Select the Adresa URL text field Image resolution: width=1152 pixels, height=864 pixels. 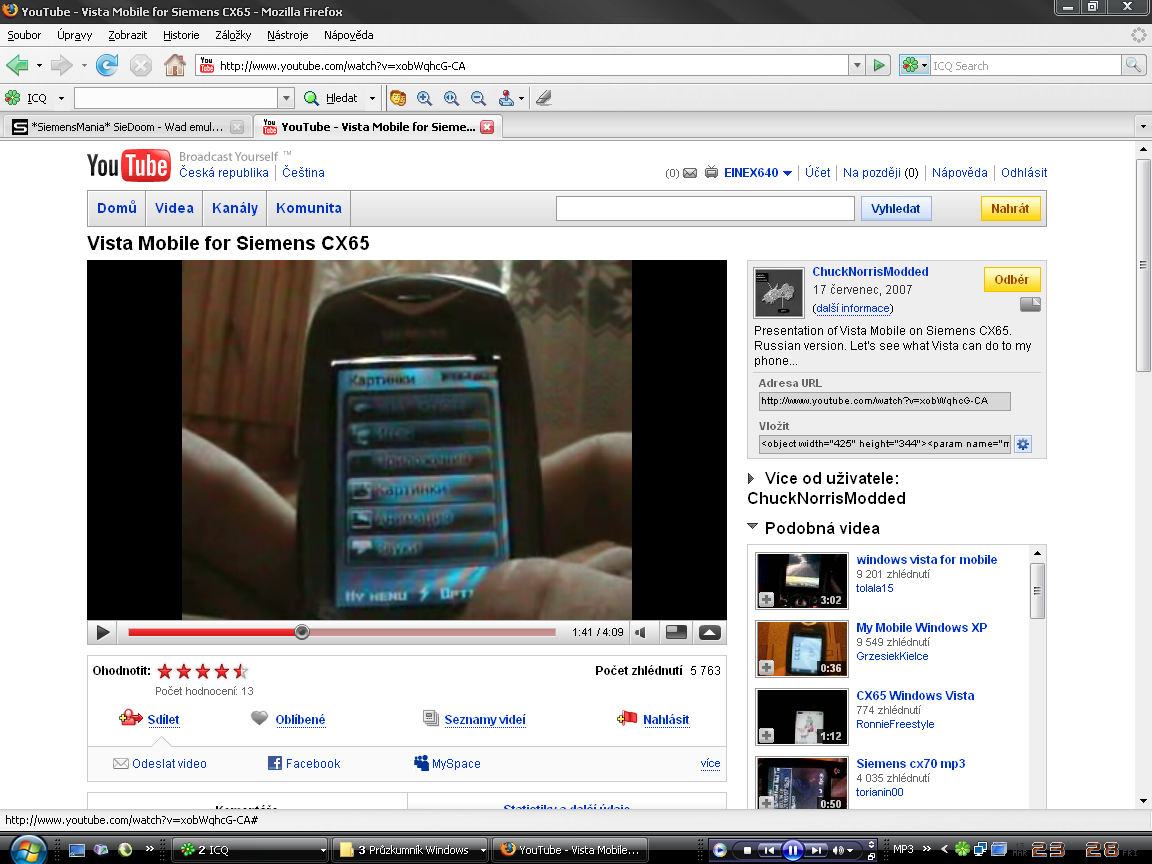(x=885, y=401)
